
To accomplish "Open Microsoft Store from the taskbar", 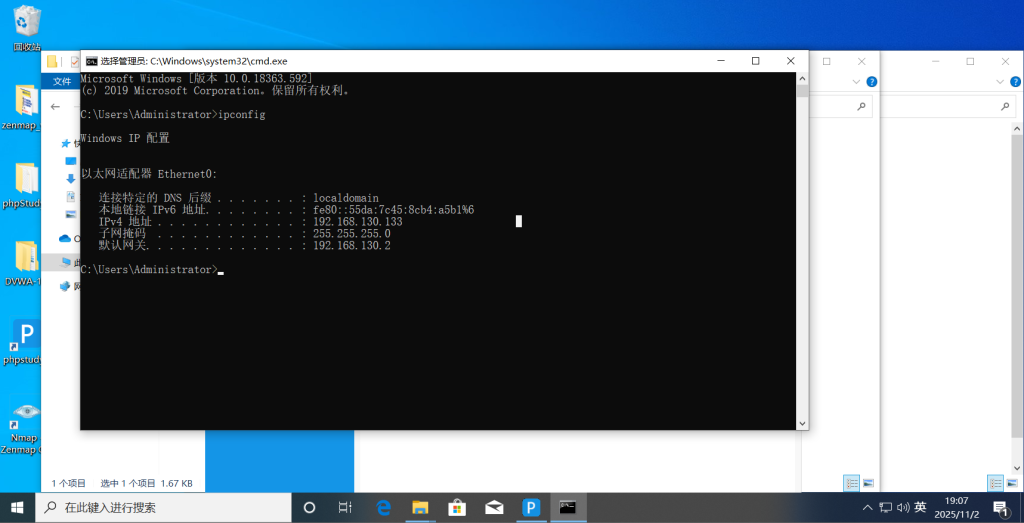I will pos(457,507).
